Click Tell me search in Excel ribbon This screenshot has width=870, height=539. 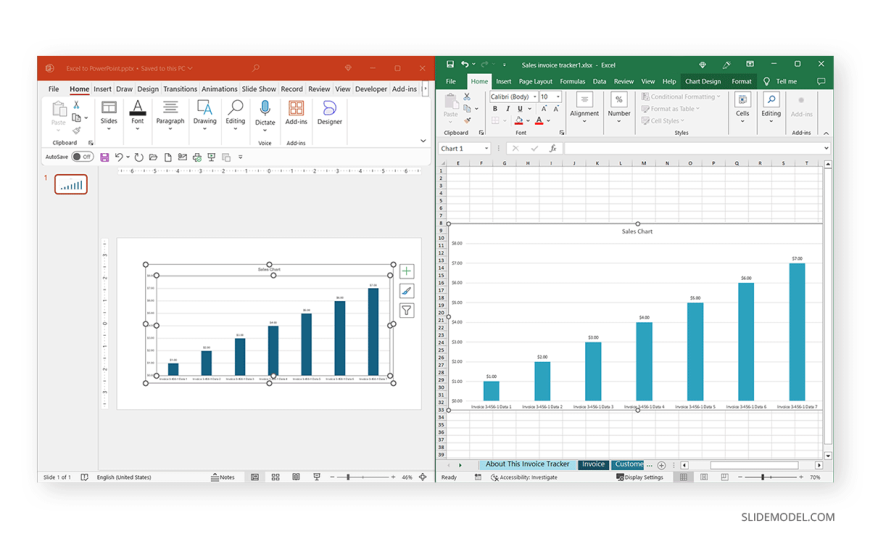pyautogui.click(x=780, y=81)
